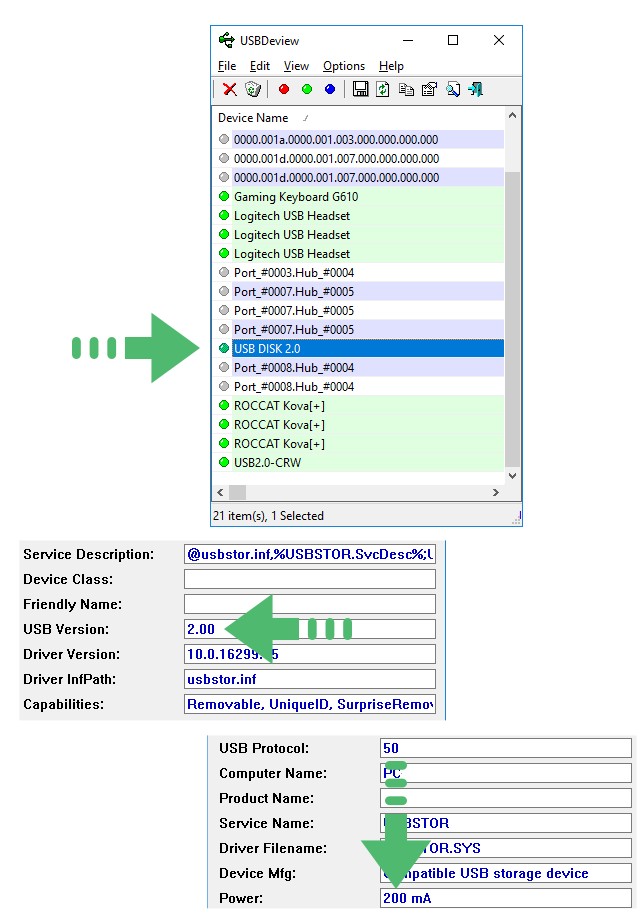The image size is (640, 918).
Task: Click the recycle bin toolbar icon
Action: coord(252,89)
